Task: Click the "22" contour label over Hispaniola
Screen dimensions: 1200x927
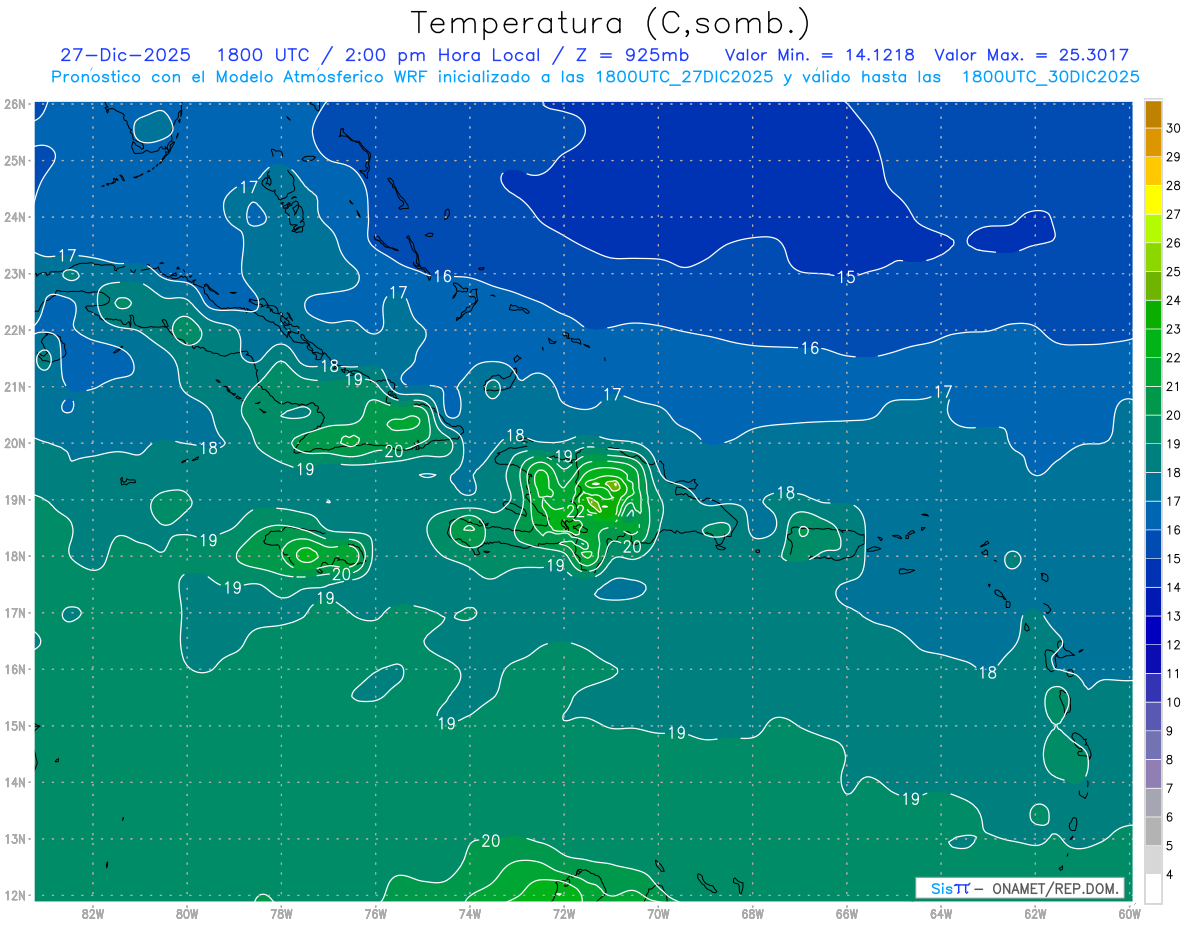Action: tap(576, 511)
